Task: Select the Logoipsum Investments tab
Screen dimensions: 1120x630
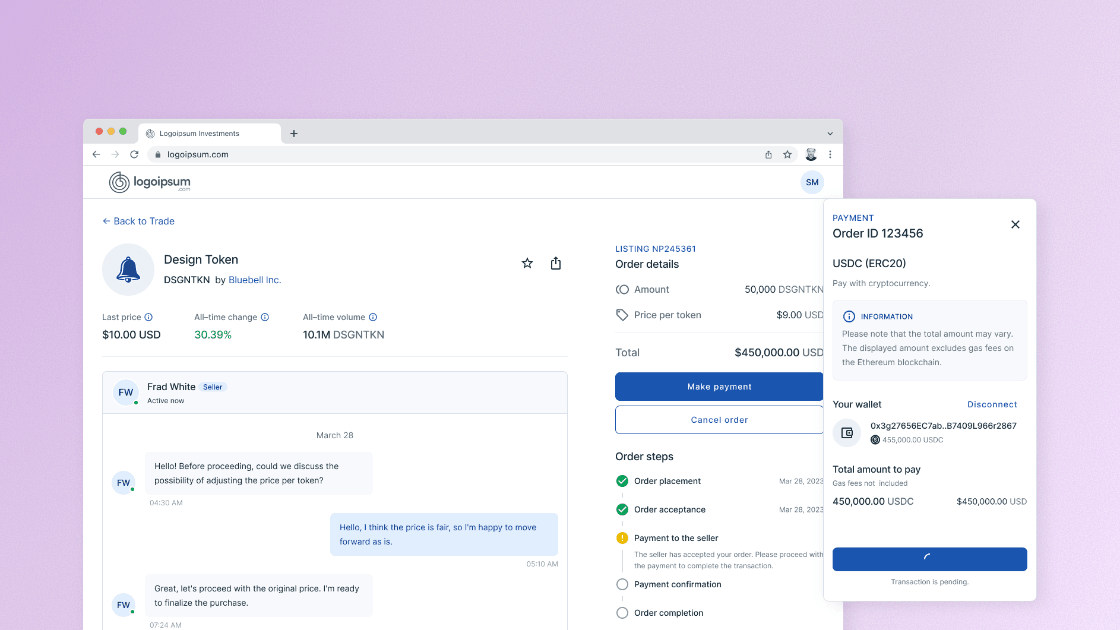Action: (209, 134)
